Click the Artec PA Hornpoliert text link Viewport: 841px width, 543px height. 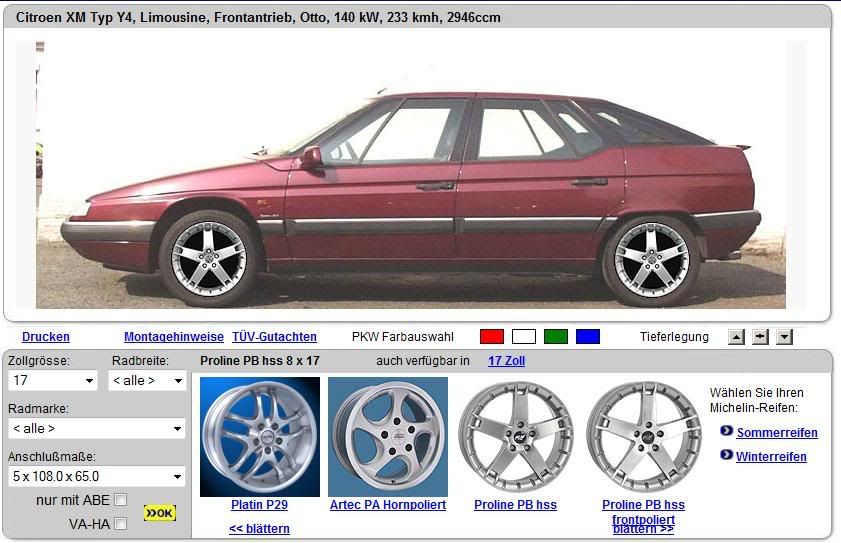[x=388, y=505]
